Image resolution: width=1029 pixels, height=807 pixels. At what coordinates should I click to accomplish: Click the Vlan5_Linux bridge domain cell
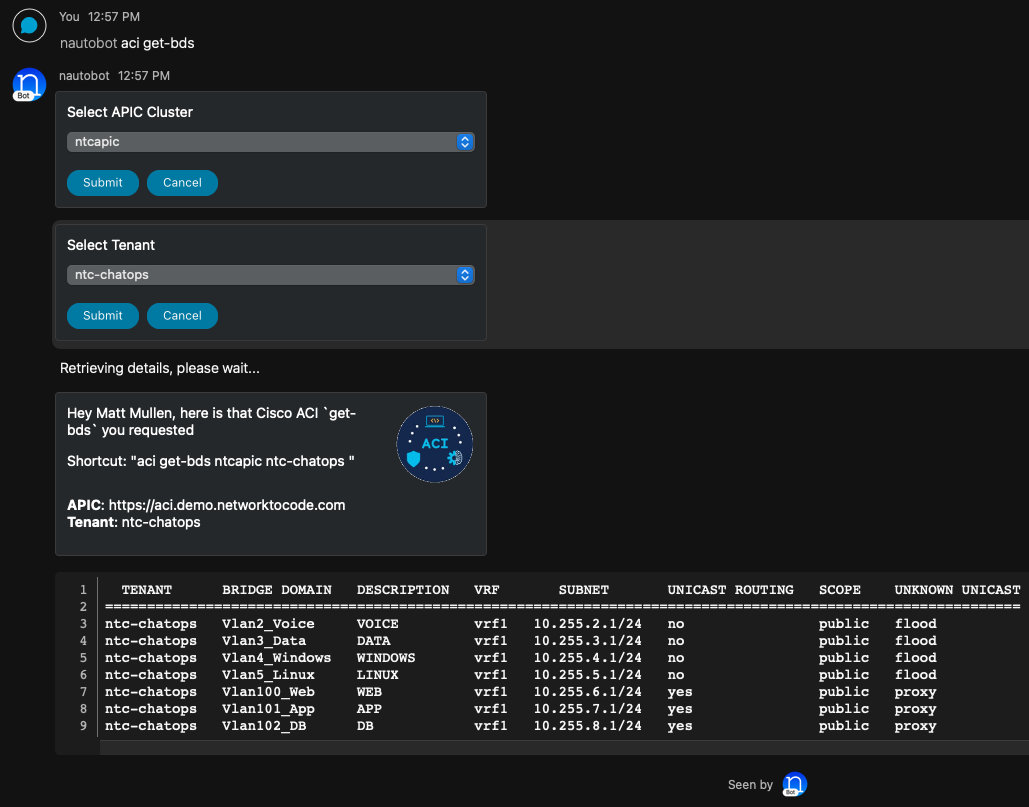coord(268,675)
